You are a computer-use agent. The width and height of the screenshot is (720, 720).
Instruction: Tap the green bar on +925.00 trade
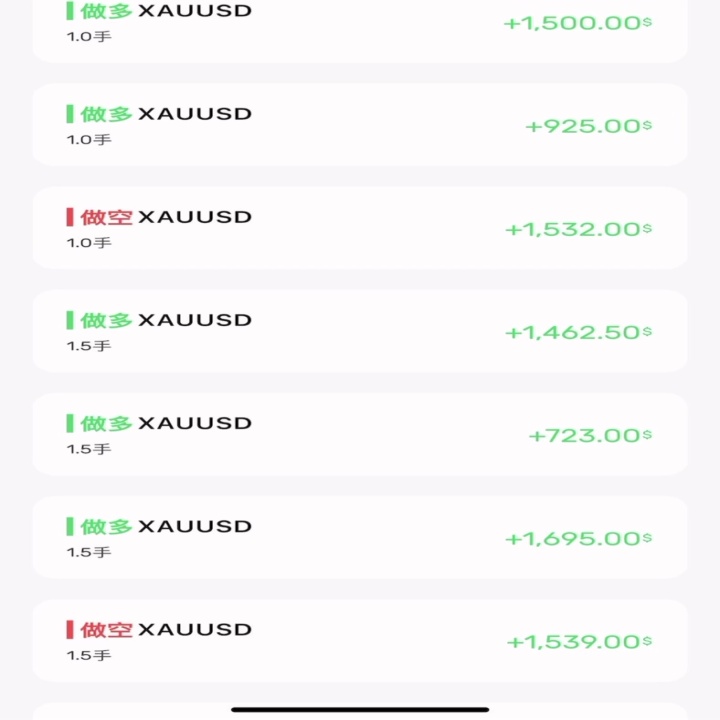[70, 114]
